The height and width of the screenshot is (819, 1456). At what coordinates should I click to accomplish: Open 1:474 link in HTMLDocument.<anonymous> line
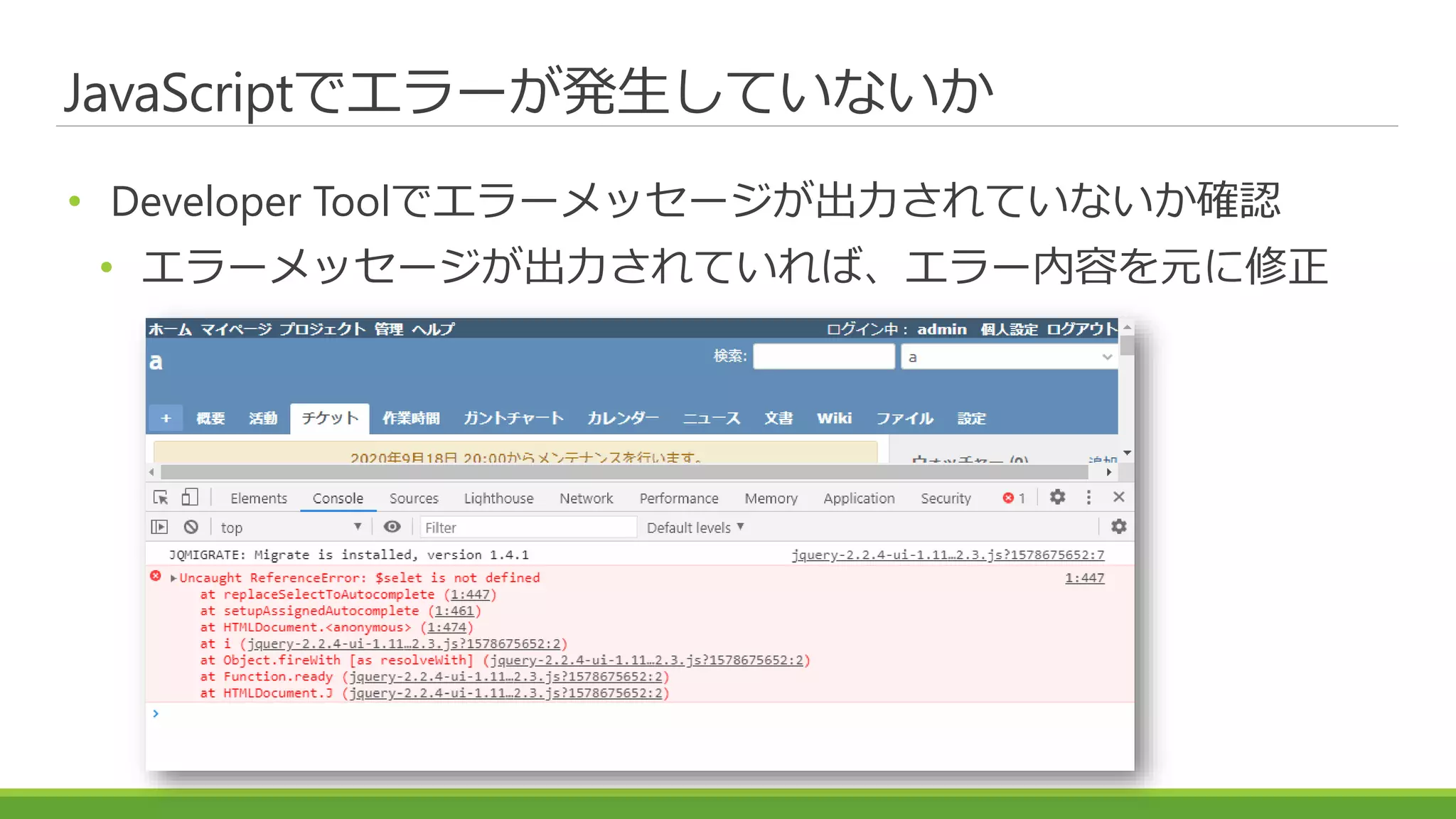[446, 627]
